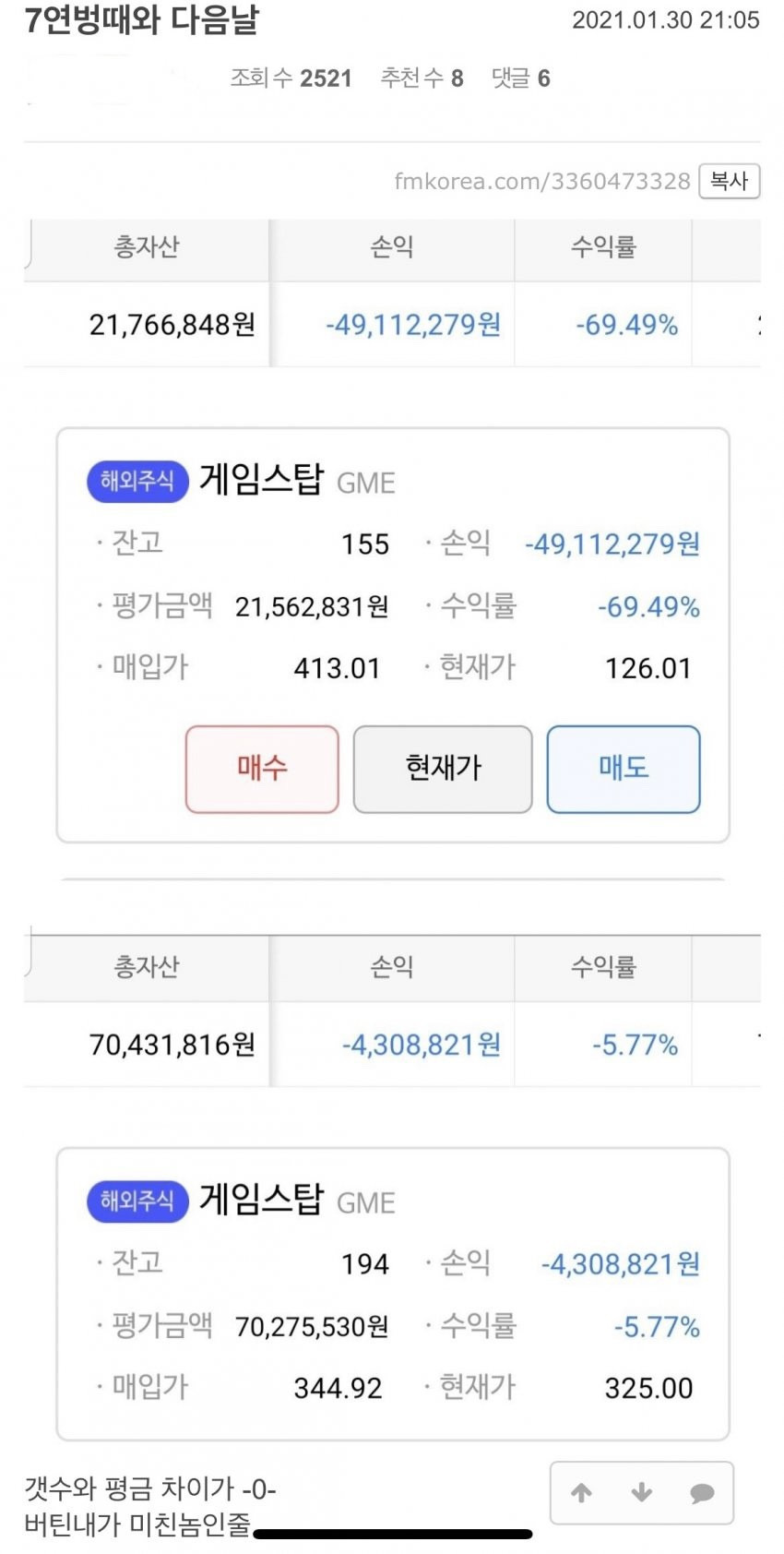Select 수익률 header above -5.77% table cell

pos(603,967)
